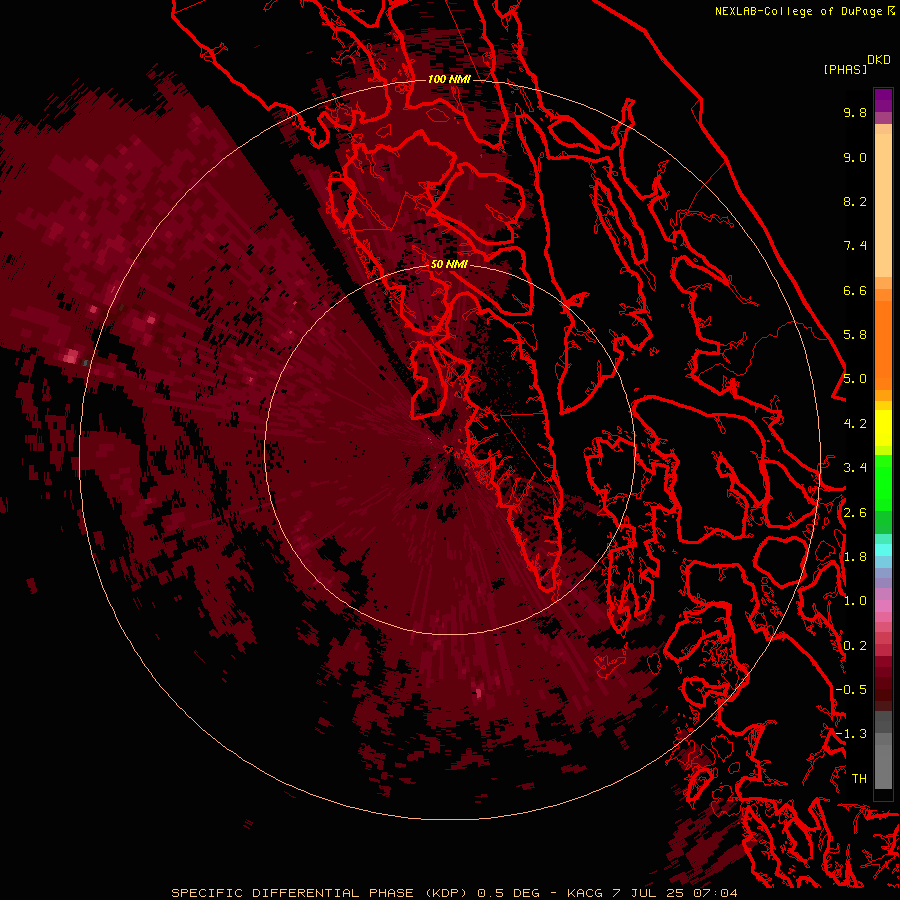Click the 9.8 scale value
This screenshot has width=900, height=900.
(x=855, y=112)
